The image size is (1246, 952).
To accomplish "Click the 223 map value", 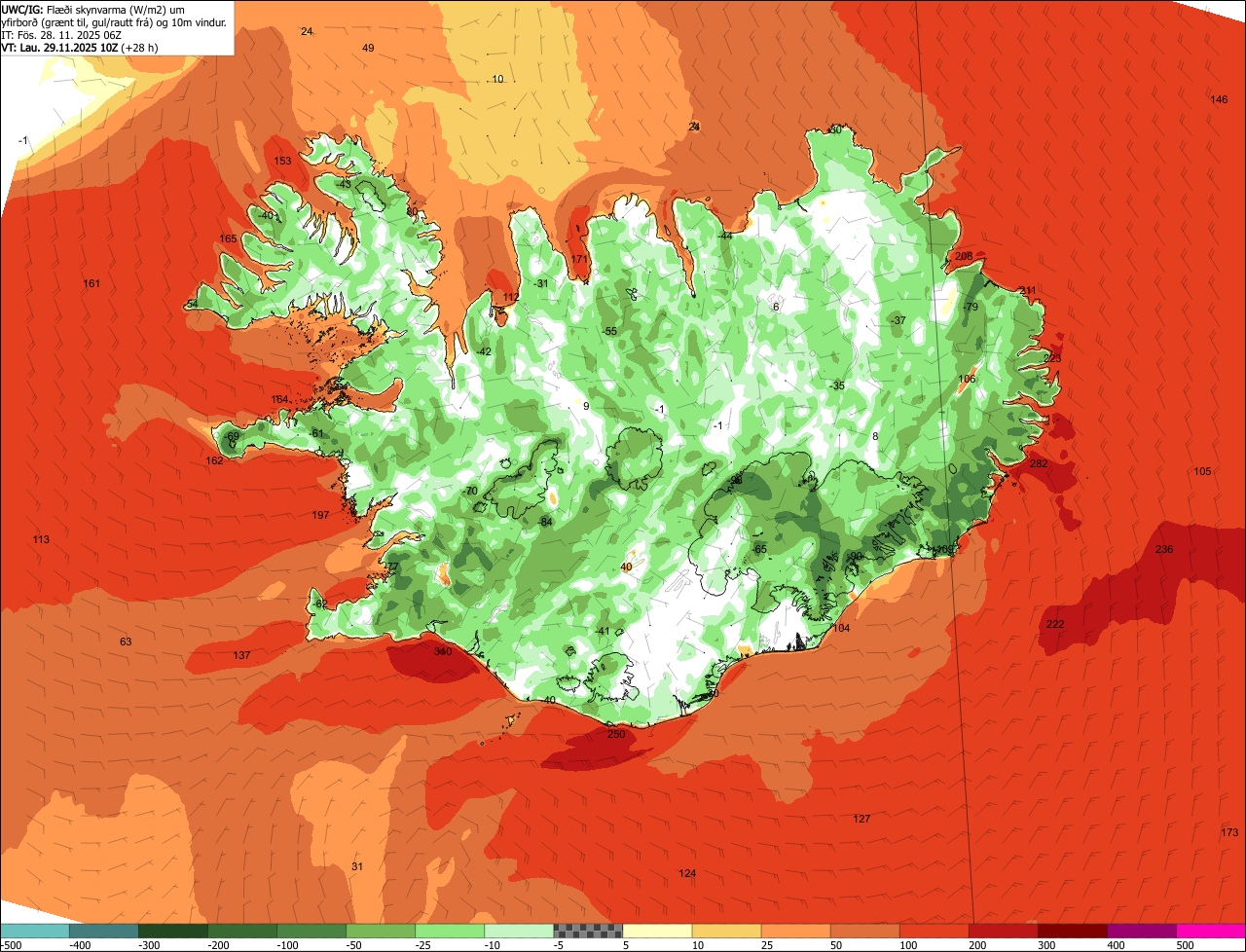I will pos(1052,358).
